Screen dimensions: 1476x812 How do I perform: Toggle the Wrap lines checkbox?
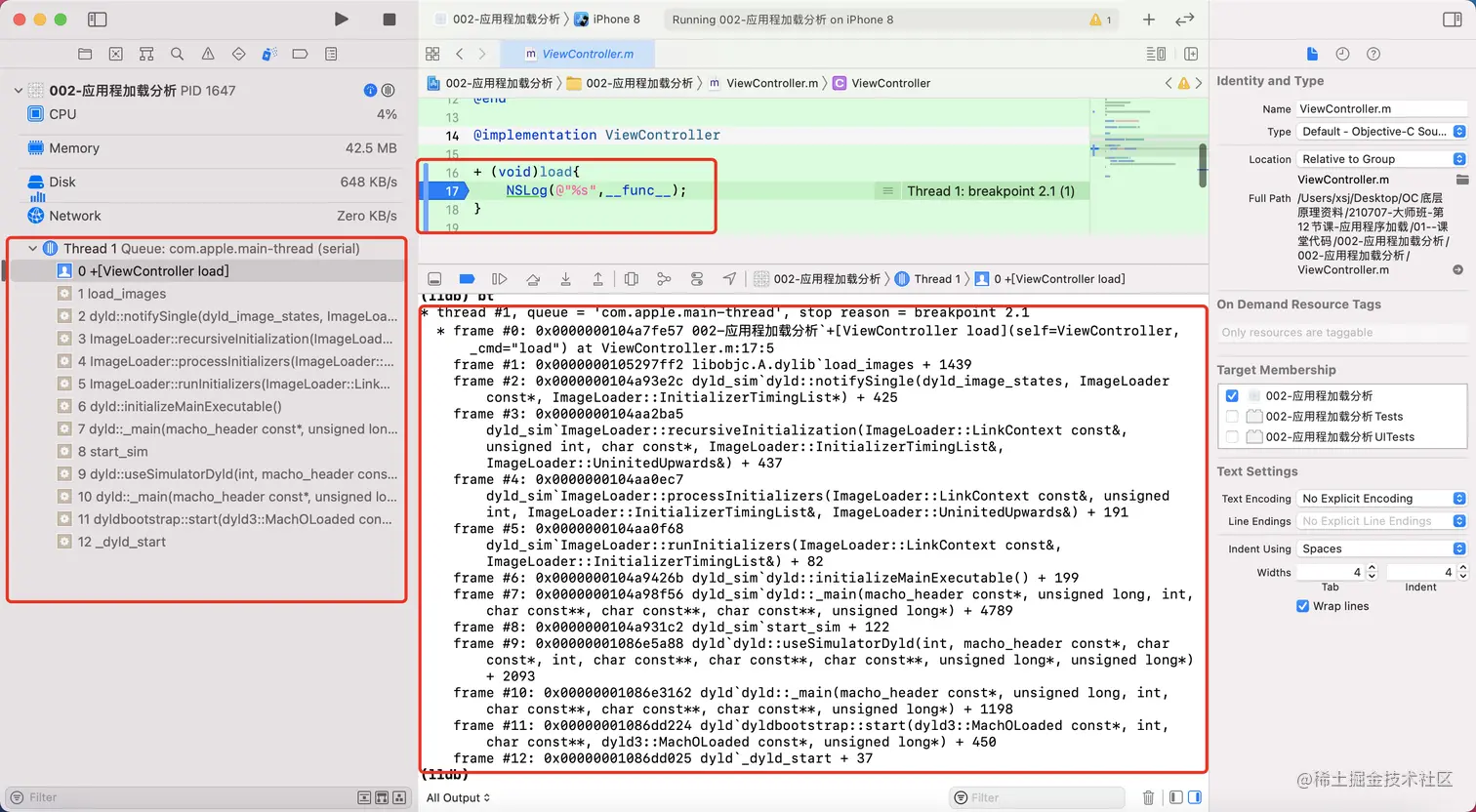click(1302, 606)
